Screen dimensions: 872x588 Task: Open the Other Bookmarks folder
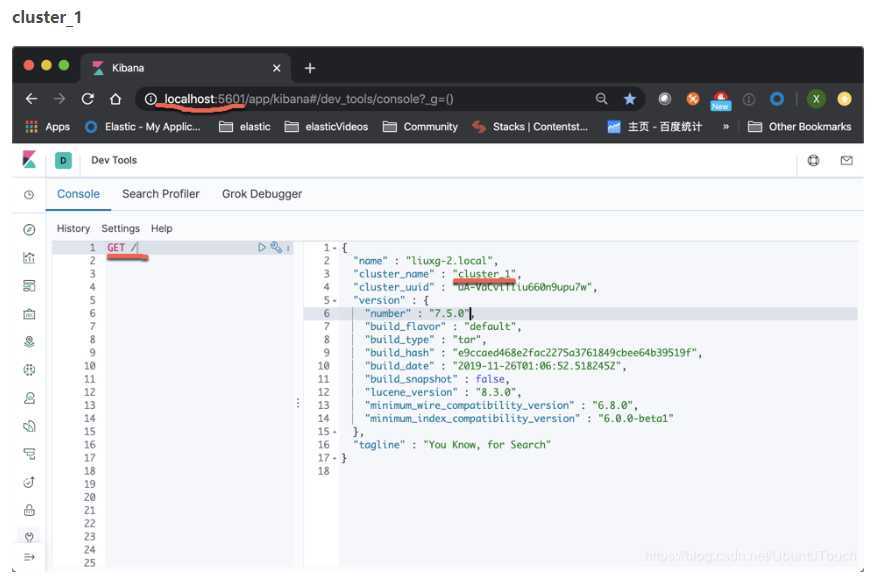pos(799,127)
